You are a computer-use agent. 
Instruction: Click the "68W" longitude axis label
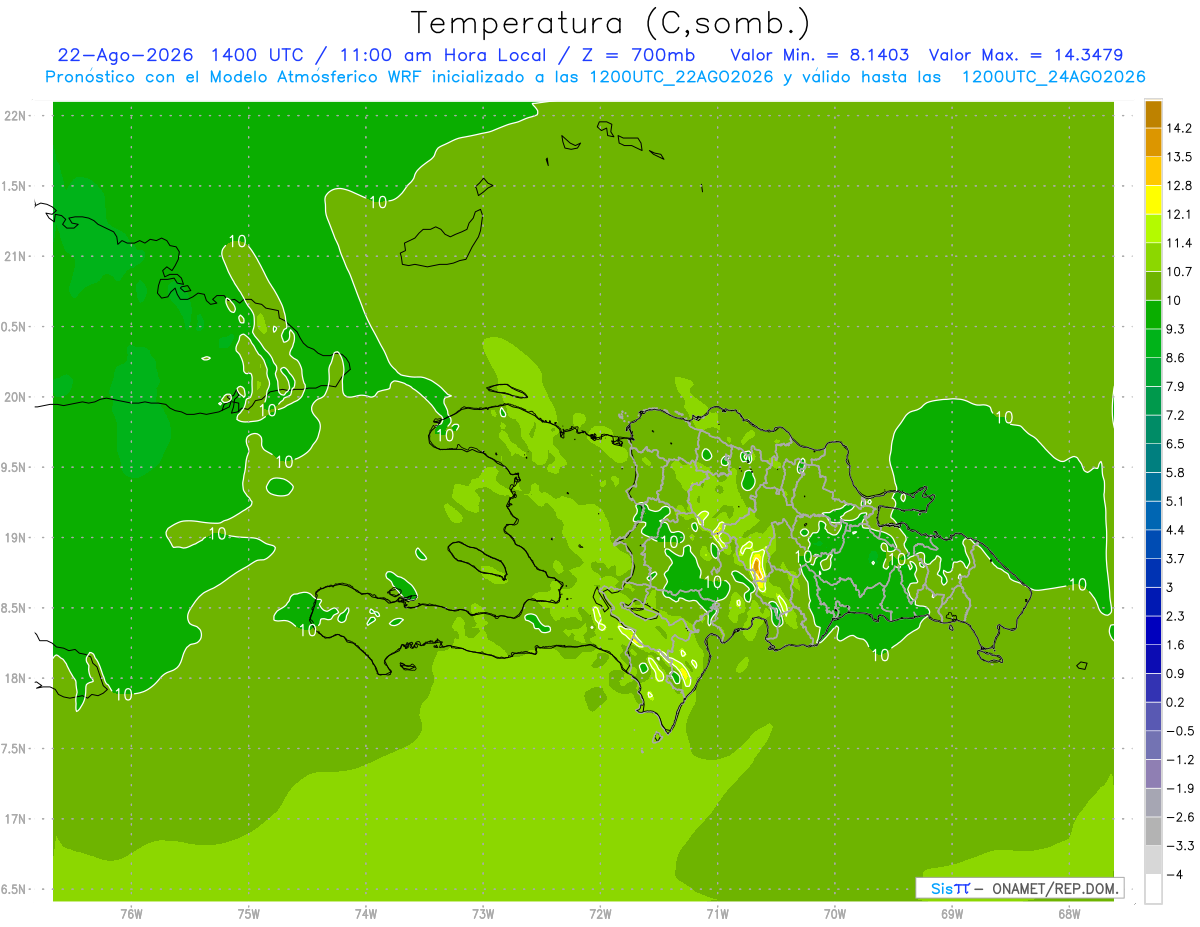(1069, 912)
